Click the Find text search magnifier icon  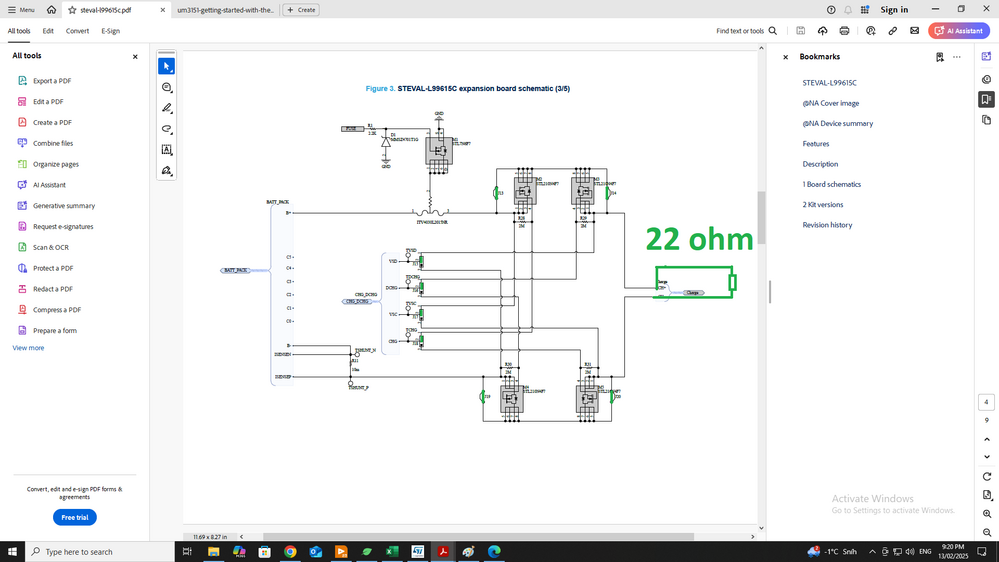[773, 31]
